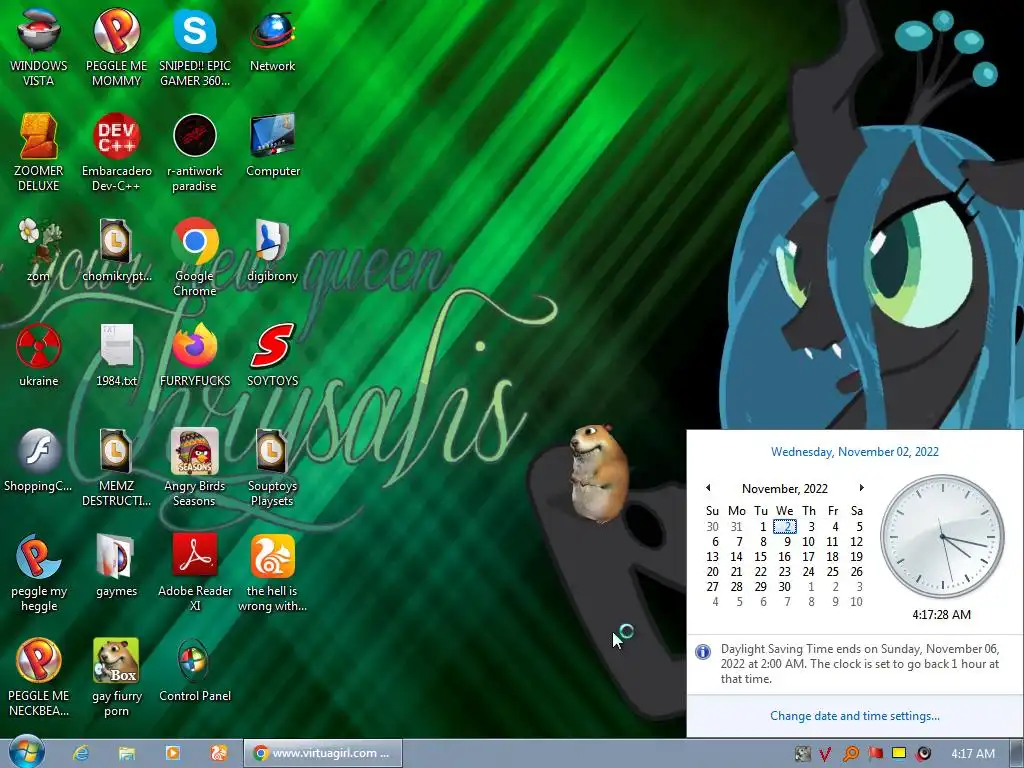This screenshot has height=768, width=1024.
Task: Select the hamster Box desktop icon
Action: click(116, 678)
